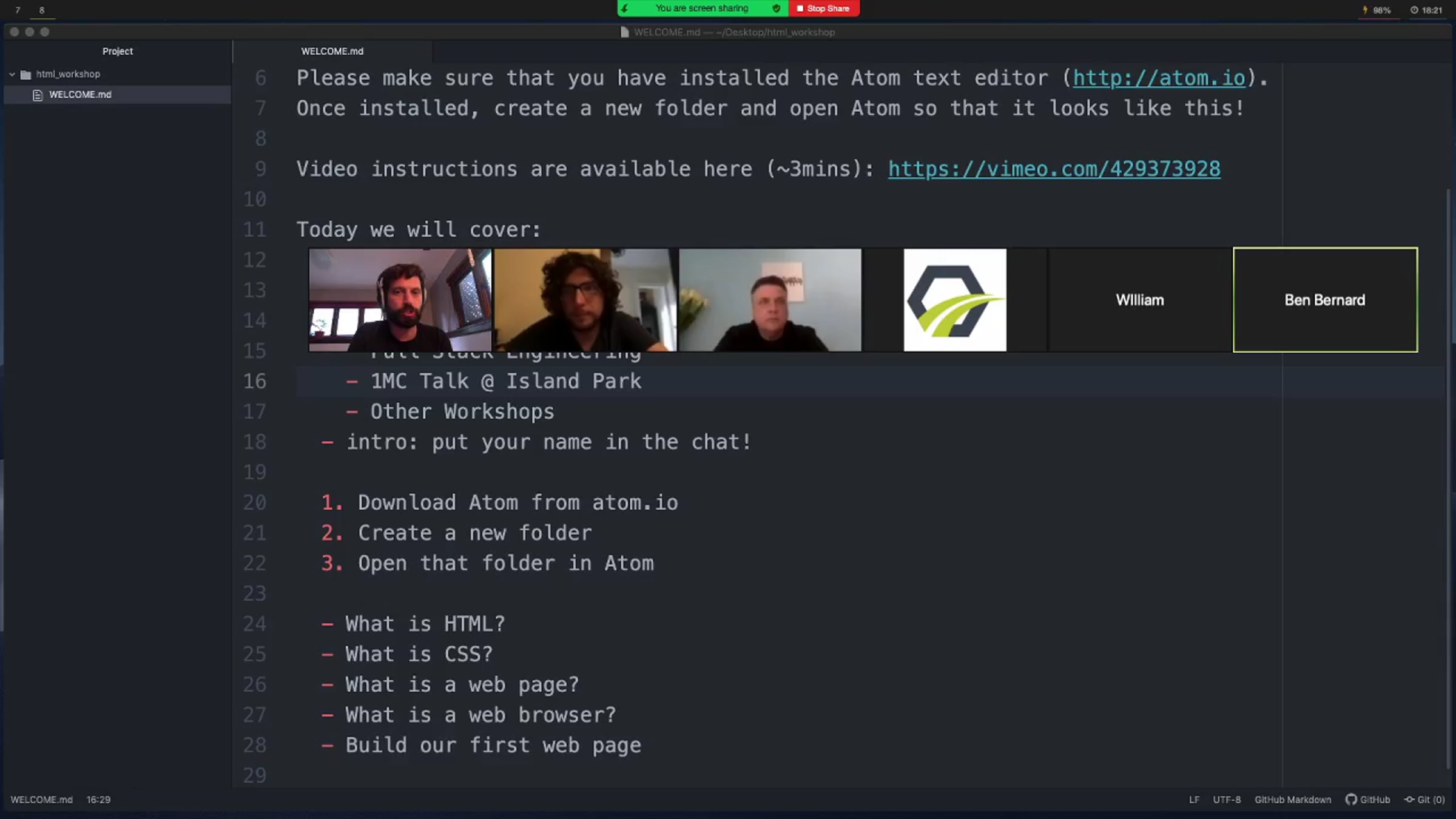Open the http://atom.io link
Image resolution: width=1456 pixels, height=819 pixels.
point(1159,78)
